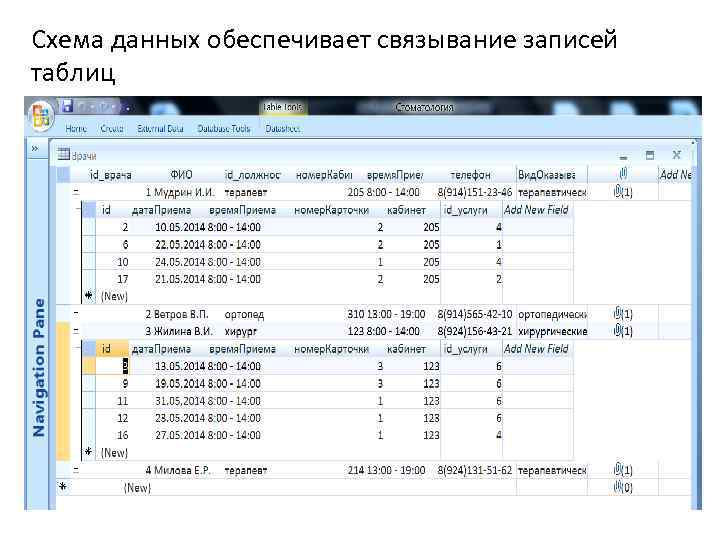
Task: Open attachment icon in Жилина В.И. row
Action: pyautogui.click(x=623, y=331)
